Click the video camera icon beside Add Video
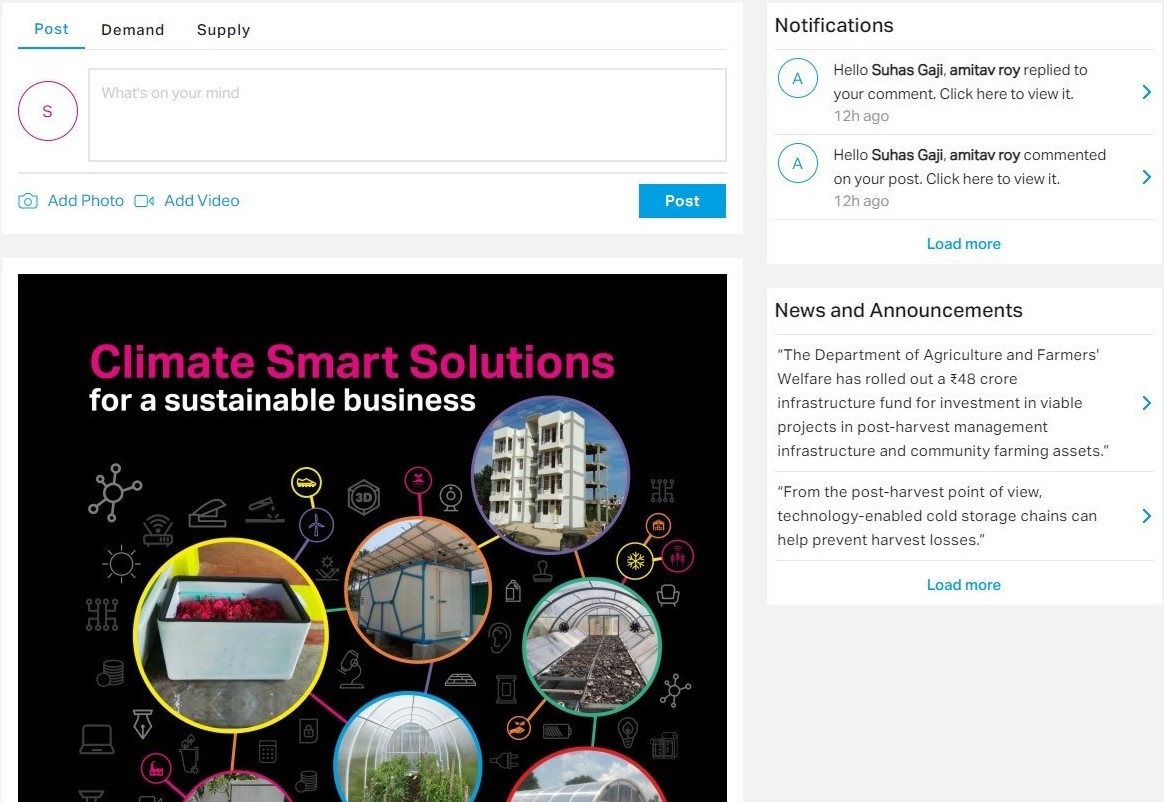This screenshot has height=802, width=1164. (x=144, y=201)
